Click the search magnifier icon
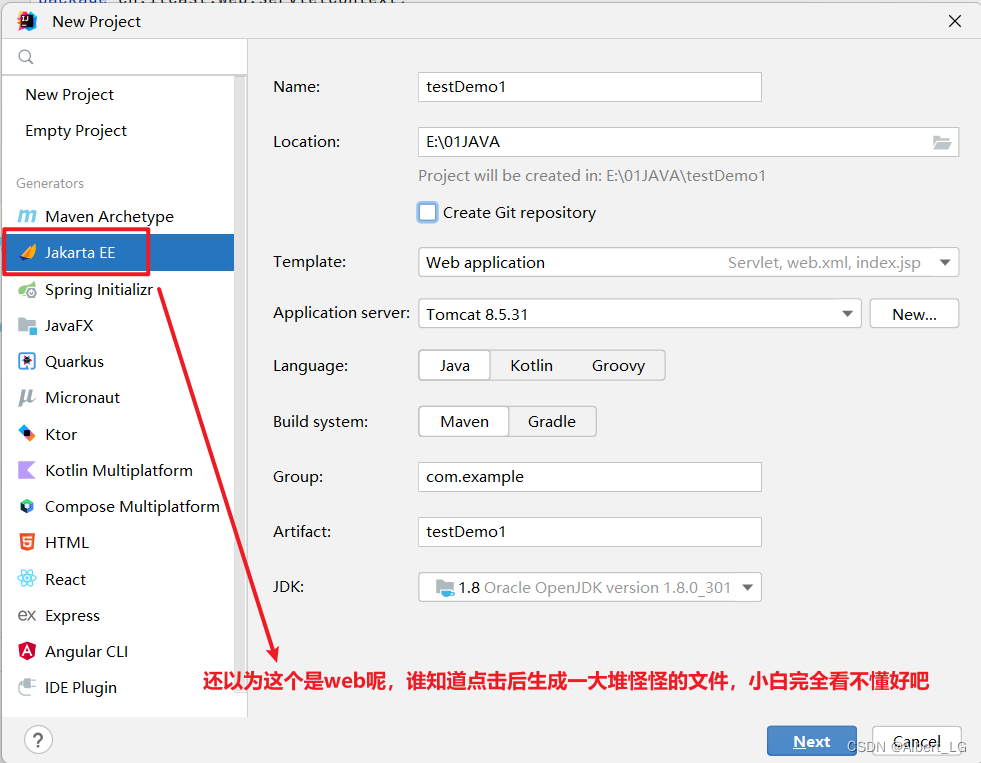This screenshot has height=763, width=981. click(26, 57)
